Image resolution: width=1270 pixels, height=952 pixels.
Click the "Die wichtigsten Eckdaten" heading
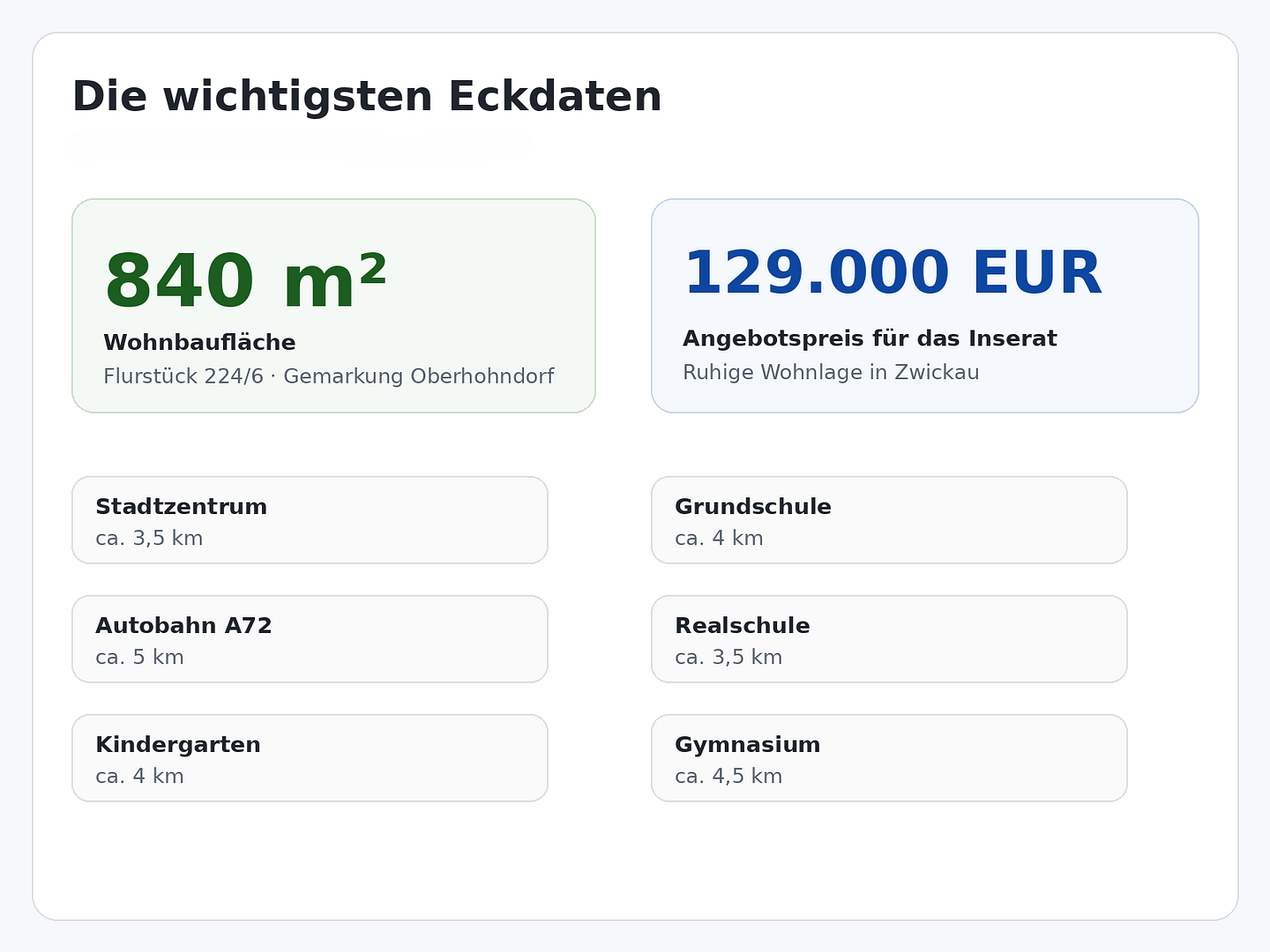click(x=366, y=97)
